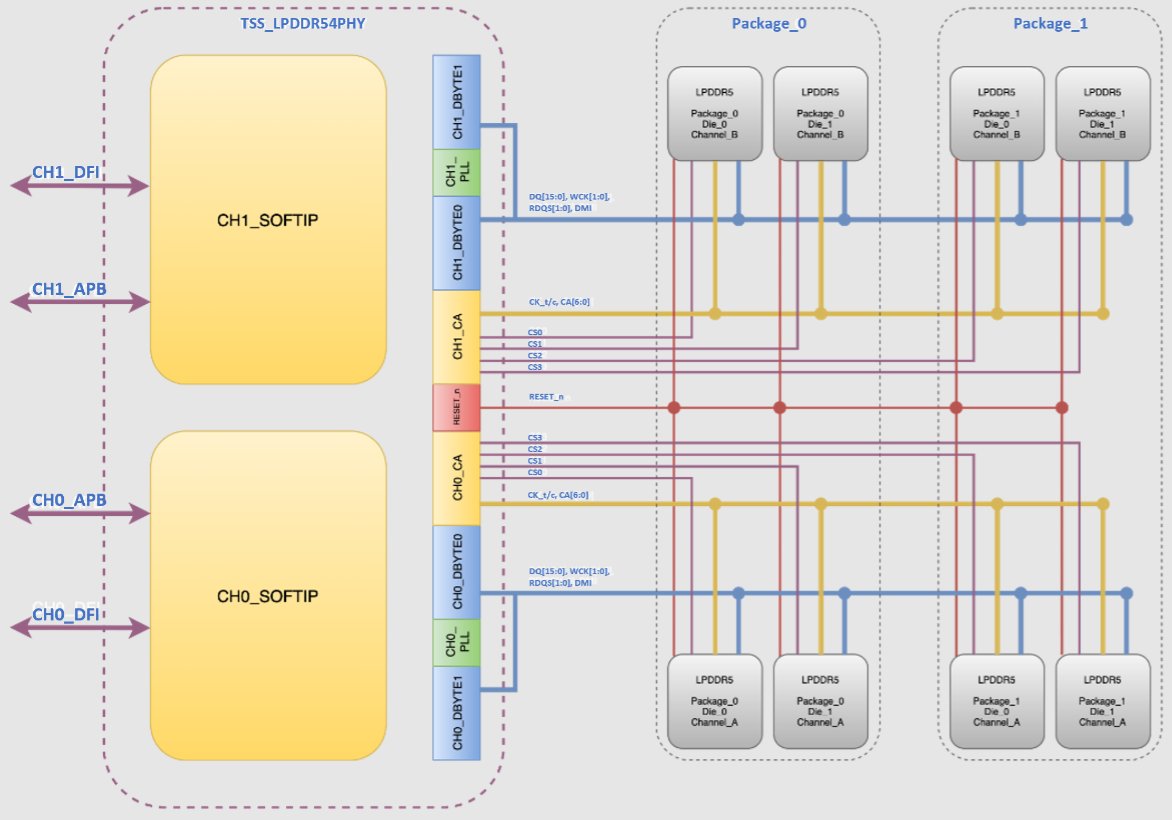Click the TSS_LPDDR54PHY title
1172x820 pixels.
coord(303,24)
